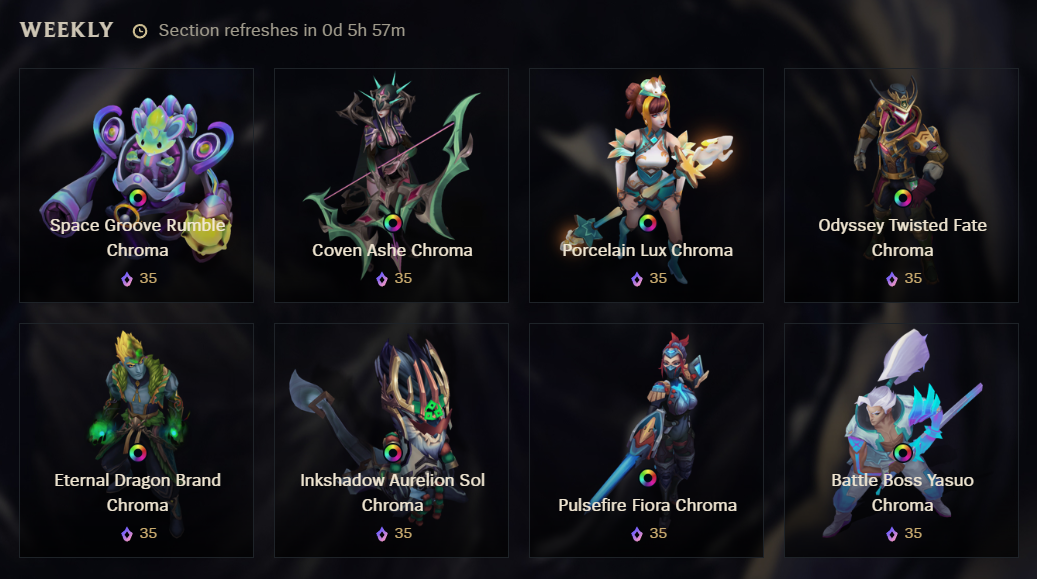Click the mythic essence gem on Coven Ashe price

pyautogui.click(x=382, y=279)
